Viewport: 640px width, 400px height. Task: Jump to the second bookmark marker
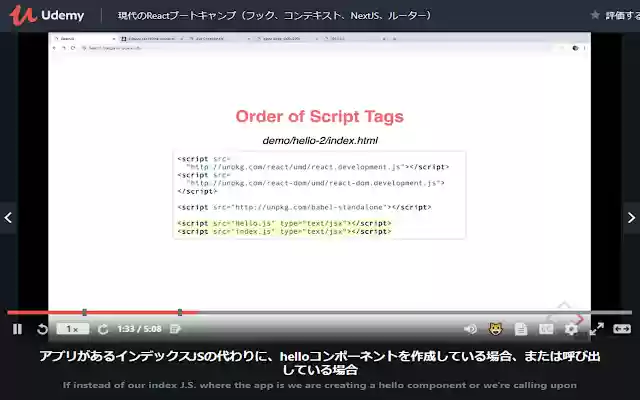[x=180, y=313]
